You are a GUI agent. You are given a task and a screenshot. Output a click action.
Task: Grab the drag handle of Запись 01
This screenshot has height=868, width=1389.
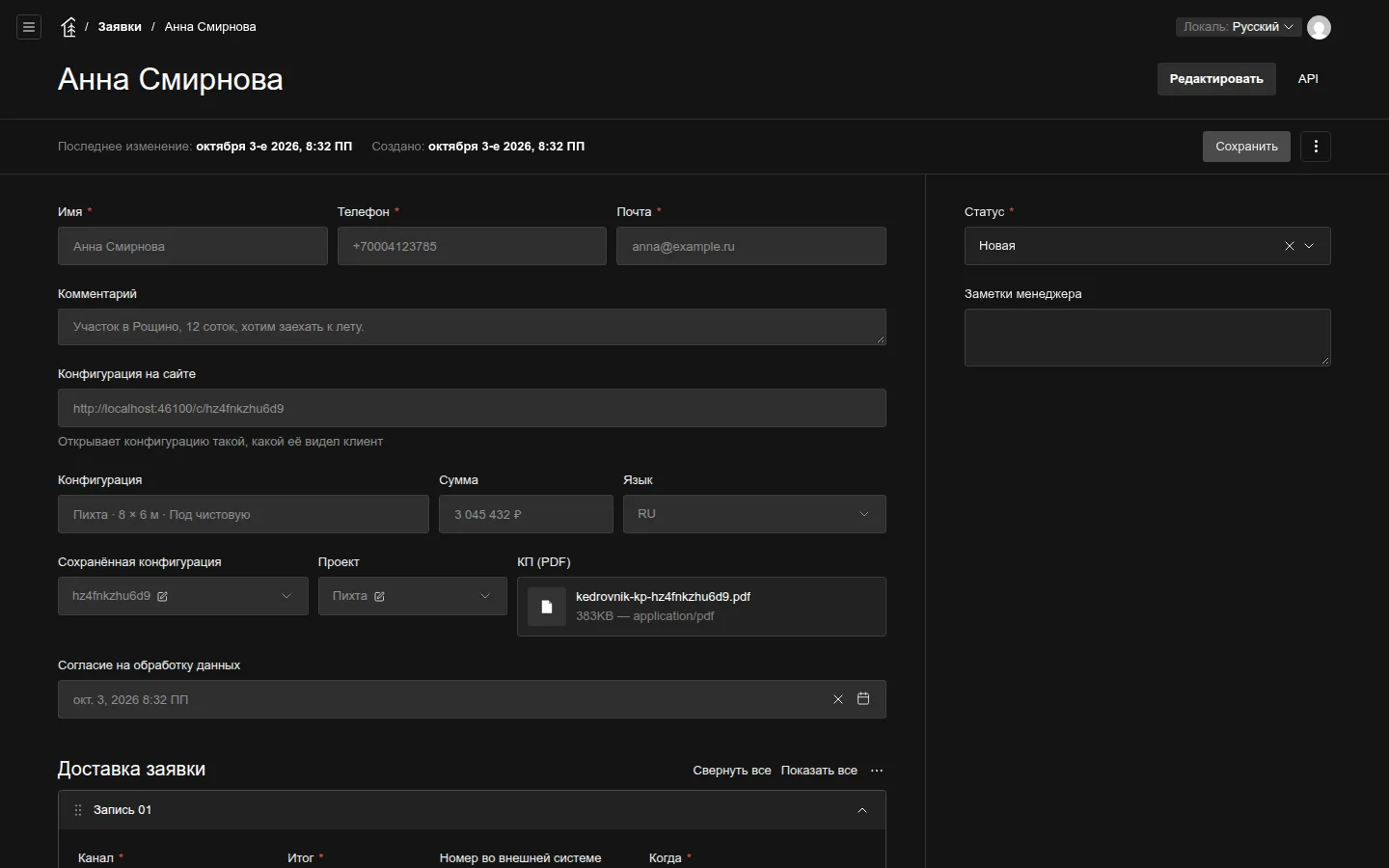[78, 810]
